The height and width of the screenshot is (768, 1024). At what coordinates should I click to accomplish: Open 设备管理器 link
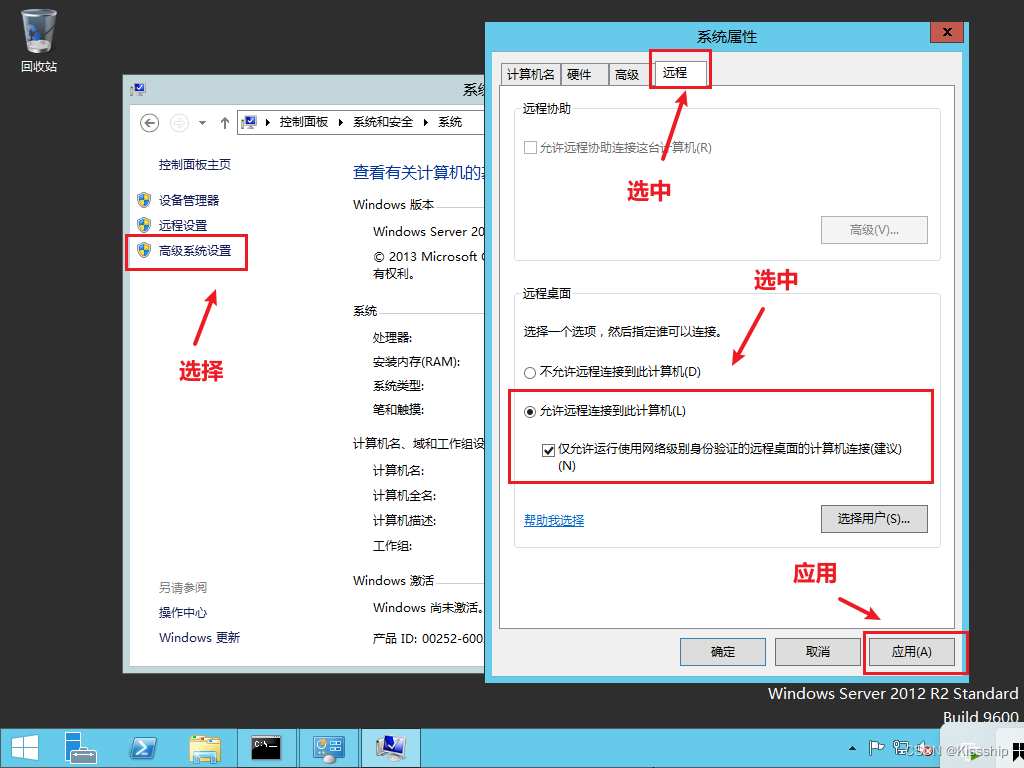coord(189,200)
